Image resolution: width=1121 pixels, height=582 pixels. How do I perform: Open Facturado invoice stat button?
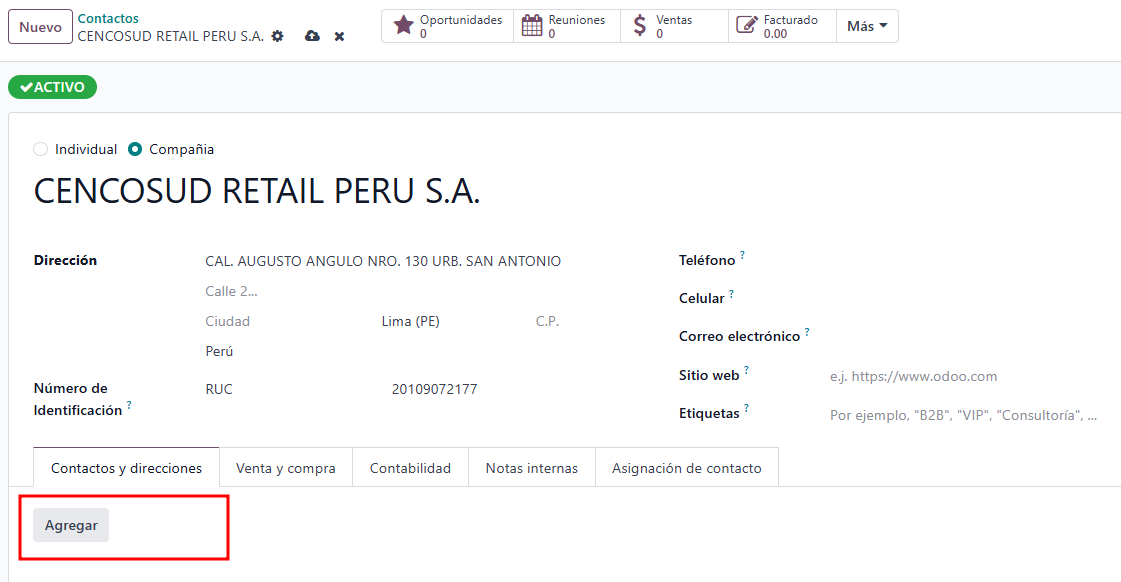[782, 26]
